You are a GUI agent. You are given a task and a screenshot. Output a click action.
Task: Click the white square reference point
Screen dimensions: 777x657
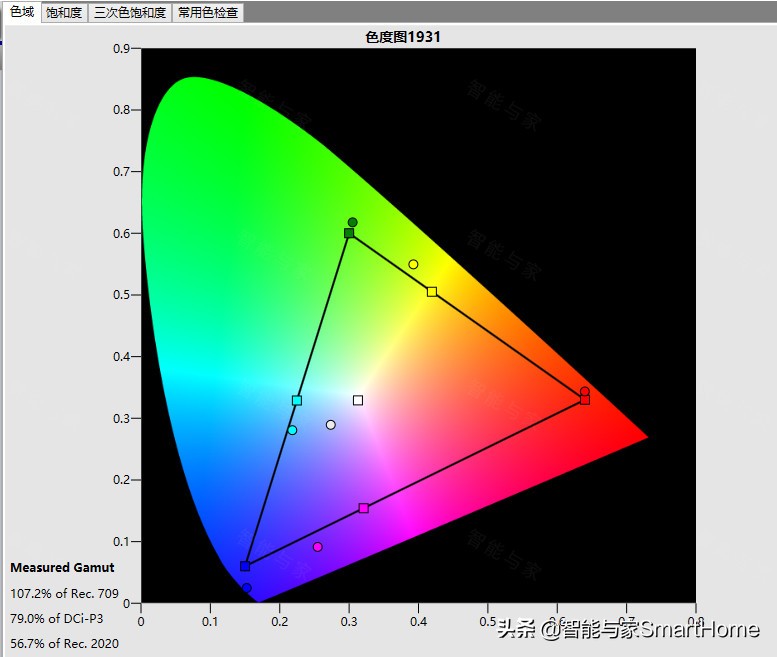(358, 400)
